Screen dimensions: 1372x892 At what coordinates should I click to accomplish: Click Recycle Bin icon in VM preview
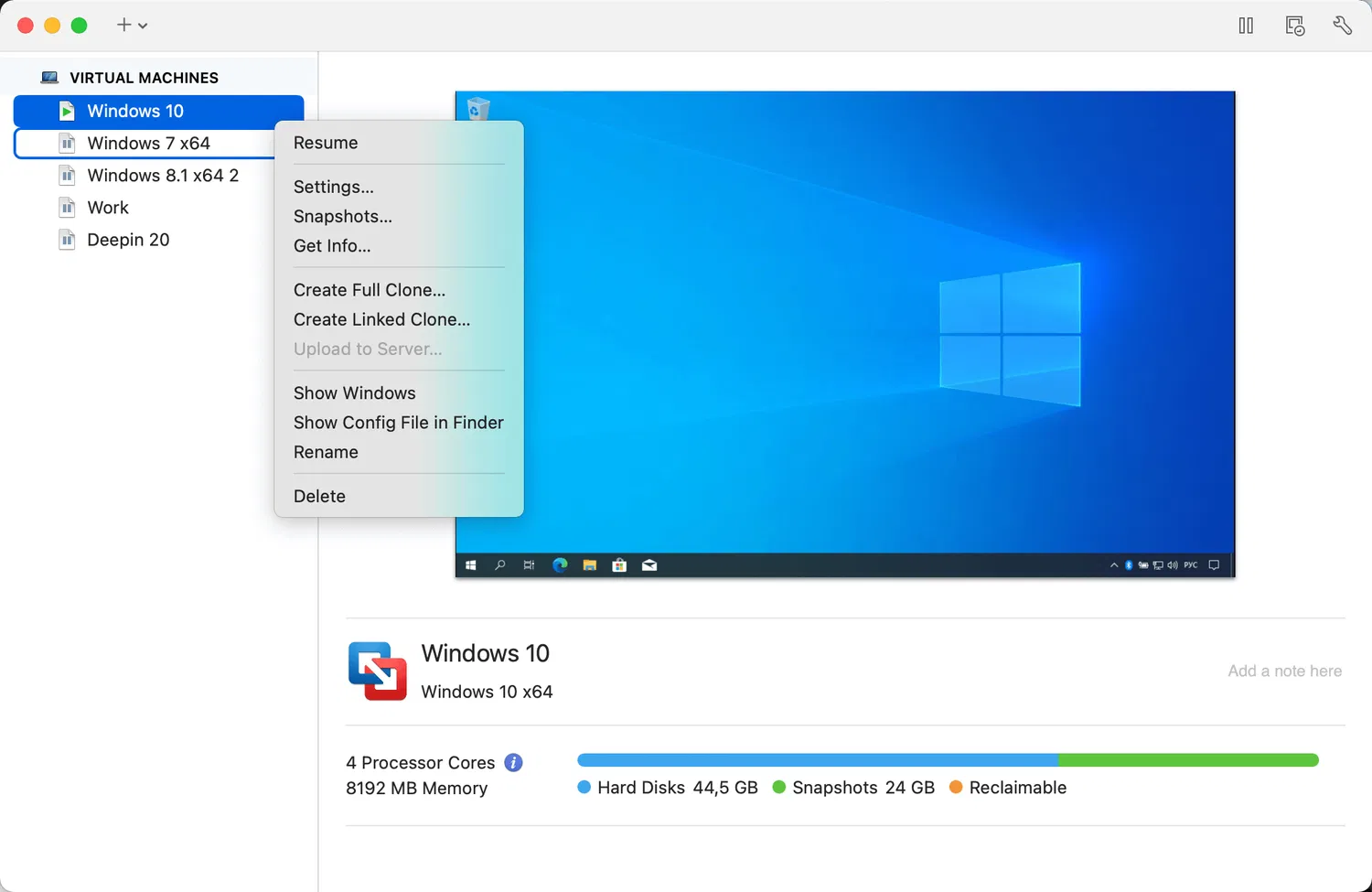[478, 108]
